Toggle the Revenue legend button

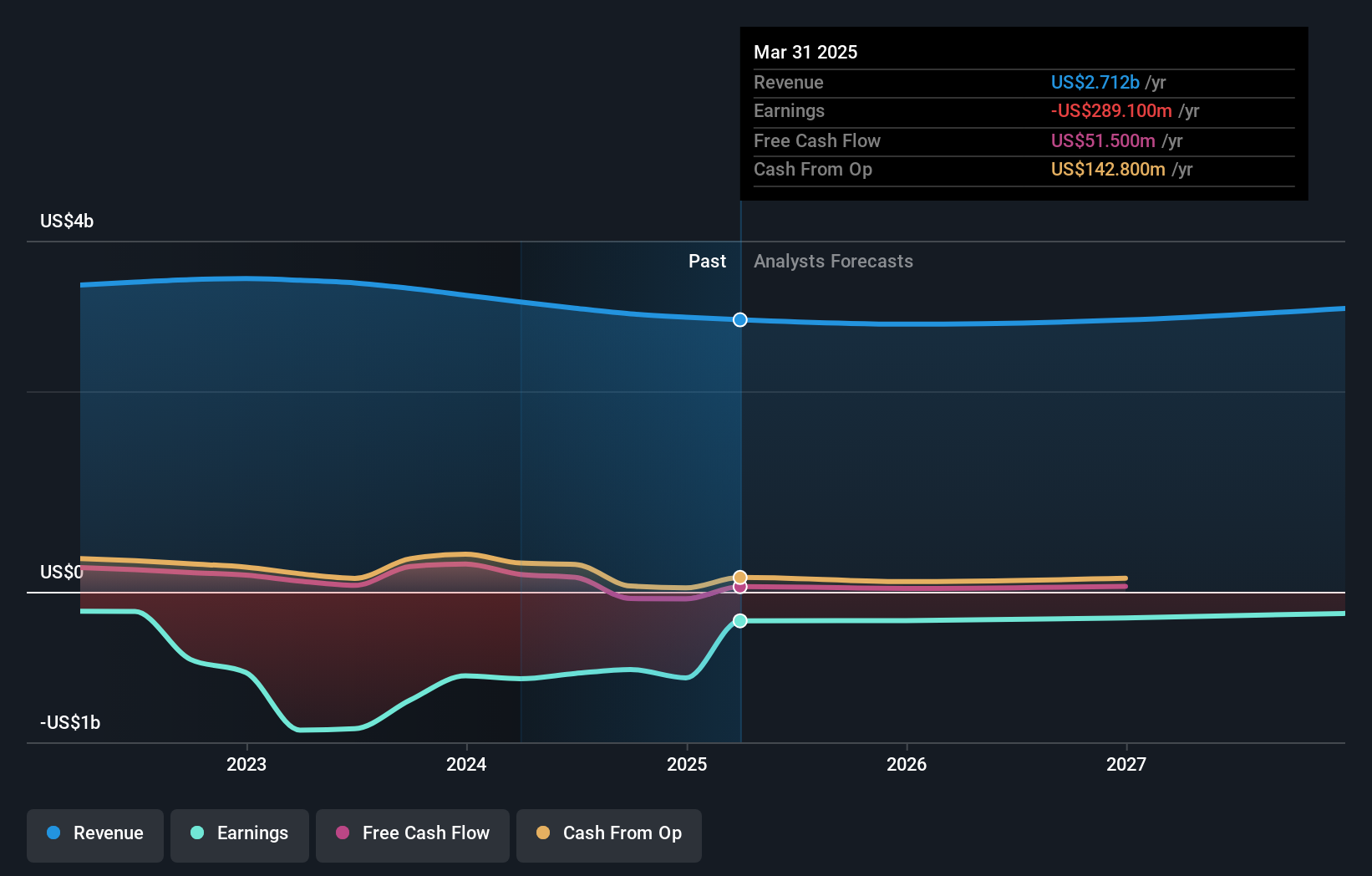point(95,835)
